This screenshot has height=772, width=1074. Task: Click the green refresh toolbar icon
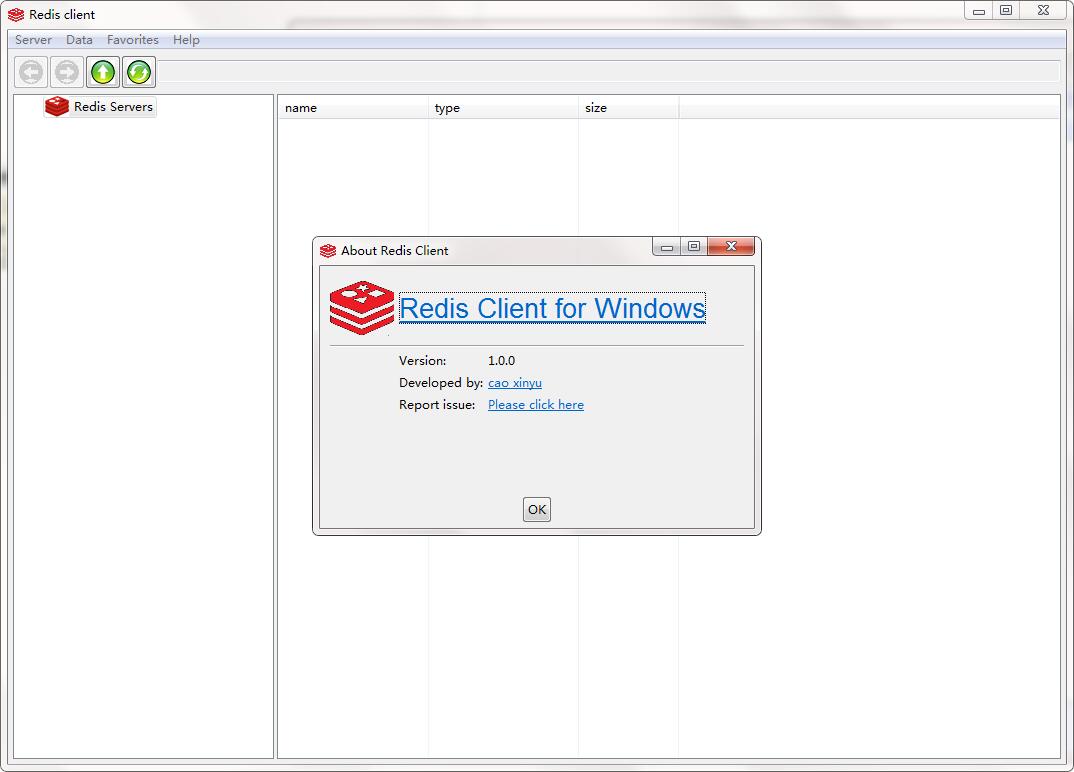(x=139, y=72)
